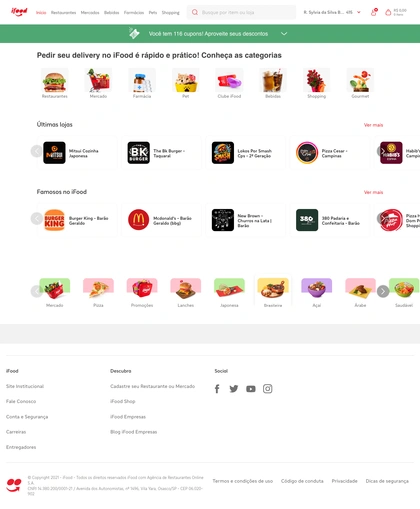Open the YouTube social icon
The height and width of the screenshot is (509, 420).
251,389
